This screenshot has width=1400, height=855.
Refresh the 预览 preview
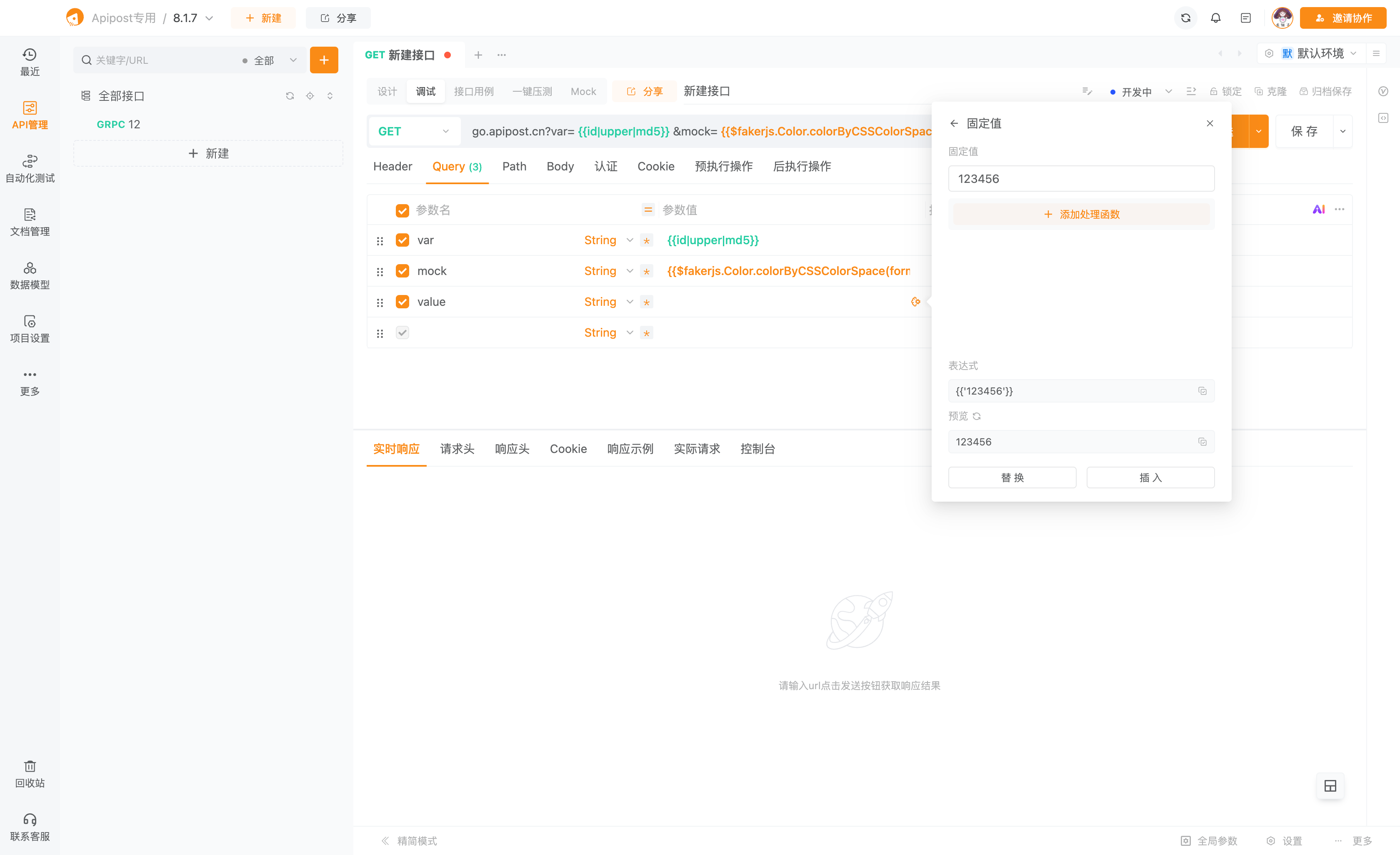pyautogui.click(x=977, y=416)
